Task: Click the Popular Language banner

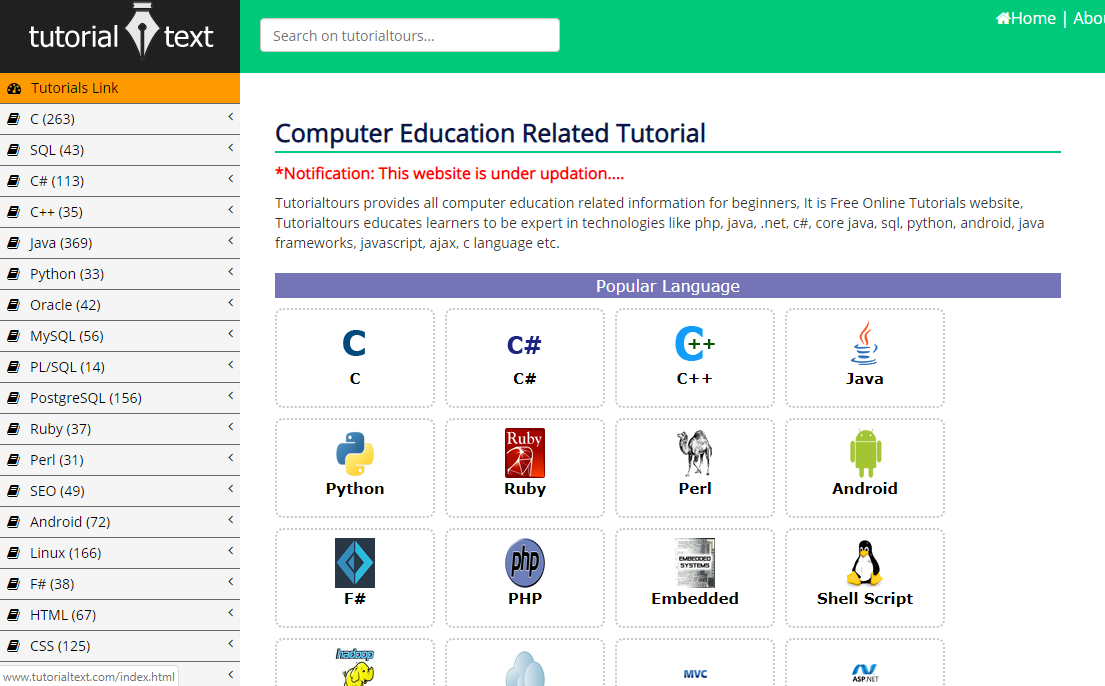Action: pyautogui.click(x=667, y=286)
